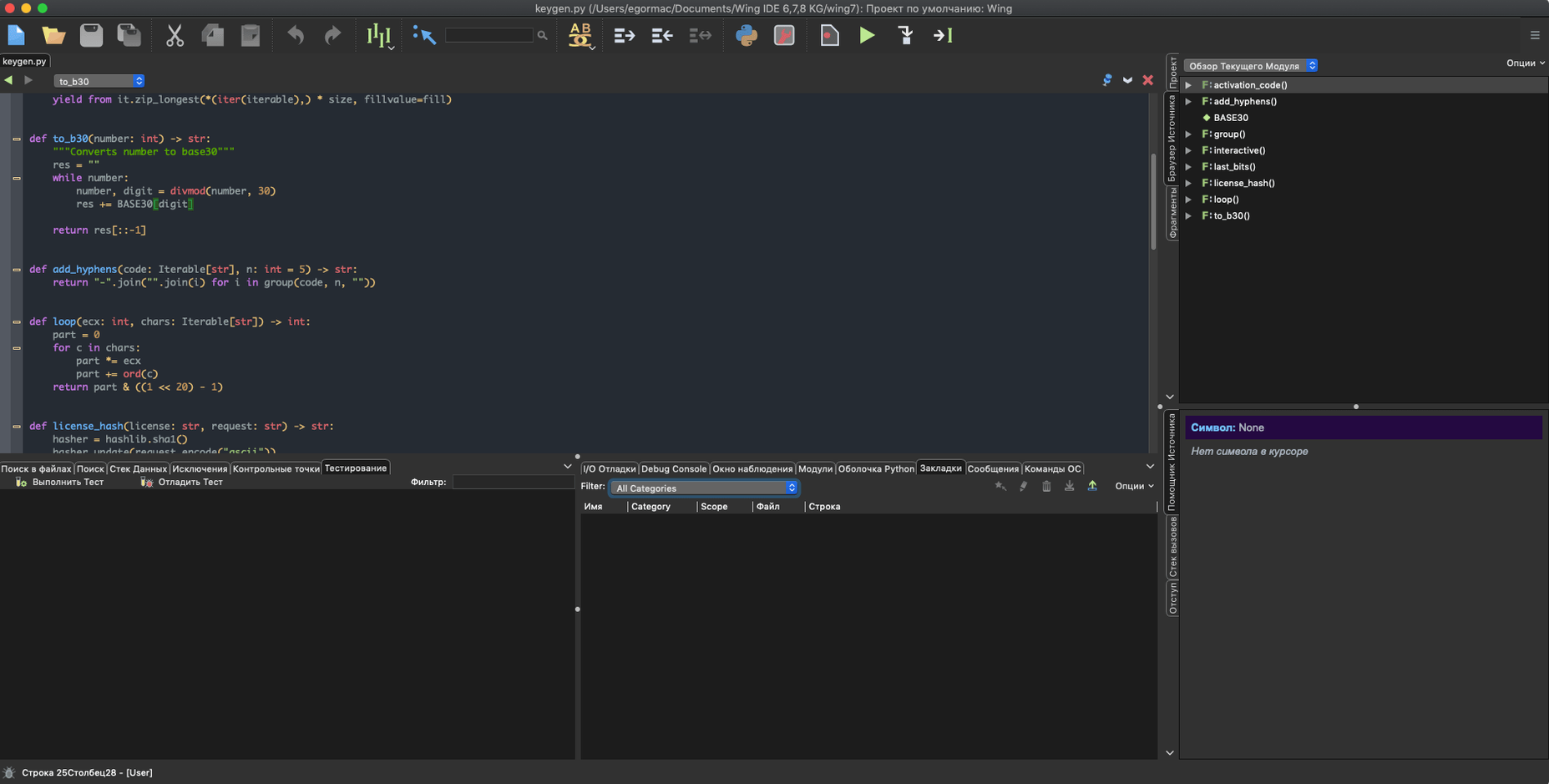The image size is (1549, 784).
Task: Undo the last edit
Action: 296,35
